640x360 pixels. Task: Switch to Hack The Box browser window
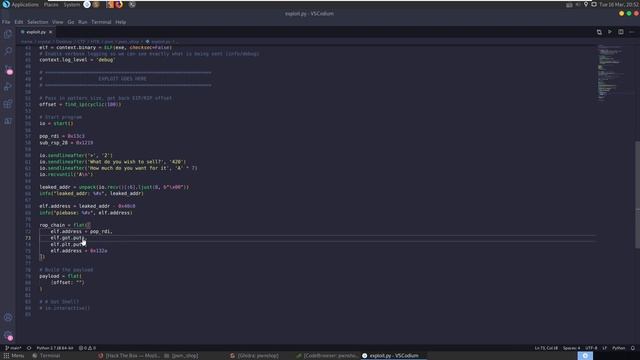coord(129,356)
